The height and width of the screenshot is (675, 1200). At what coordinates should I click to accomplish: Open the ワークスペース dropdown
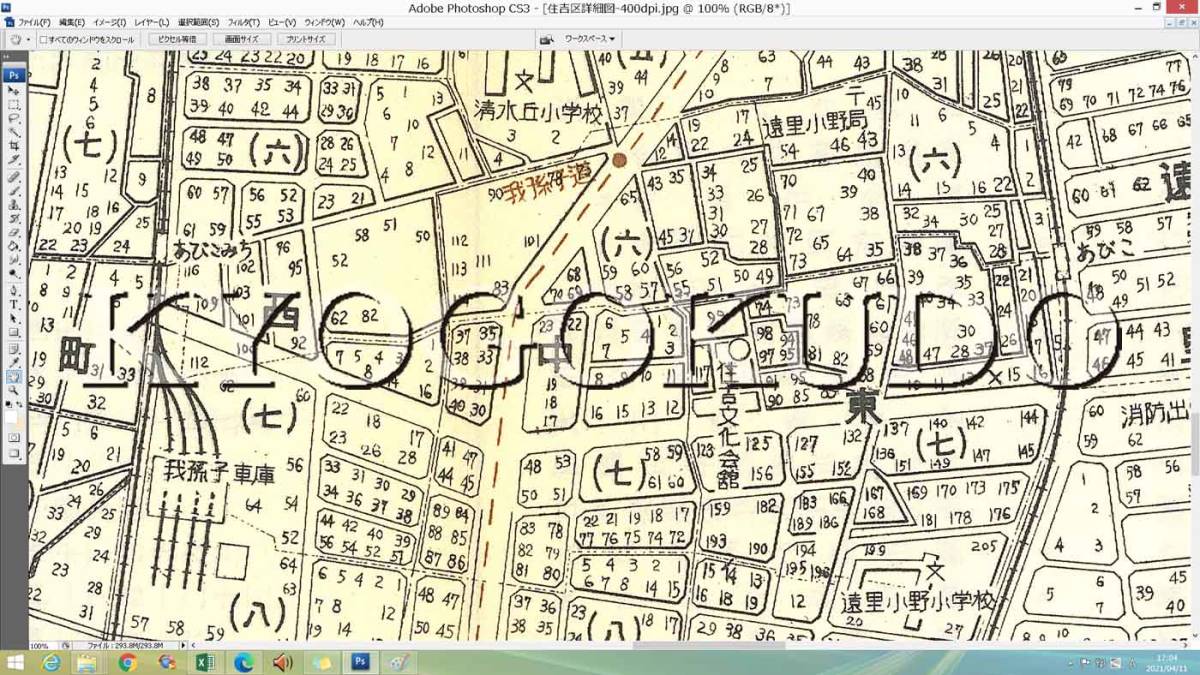(x=590, y=39)
